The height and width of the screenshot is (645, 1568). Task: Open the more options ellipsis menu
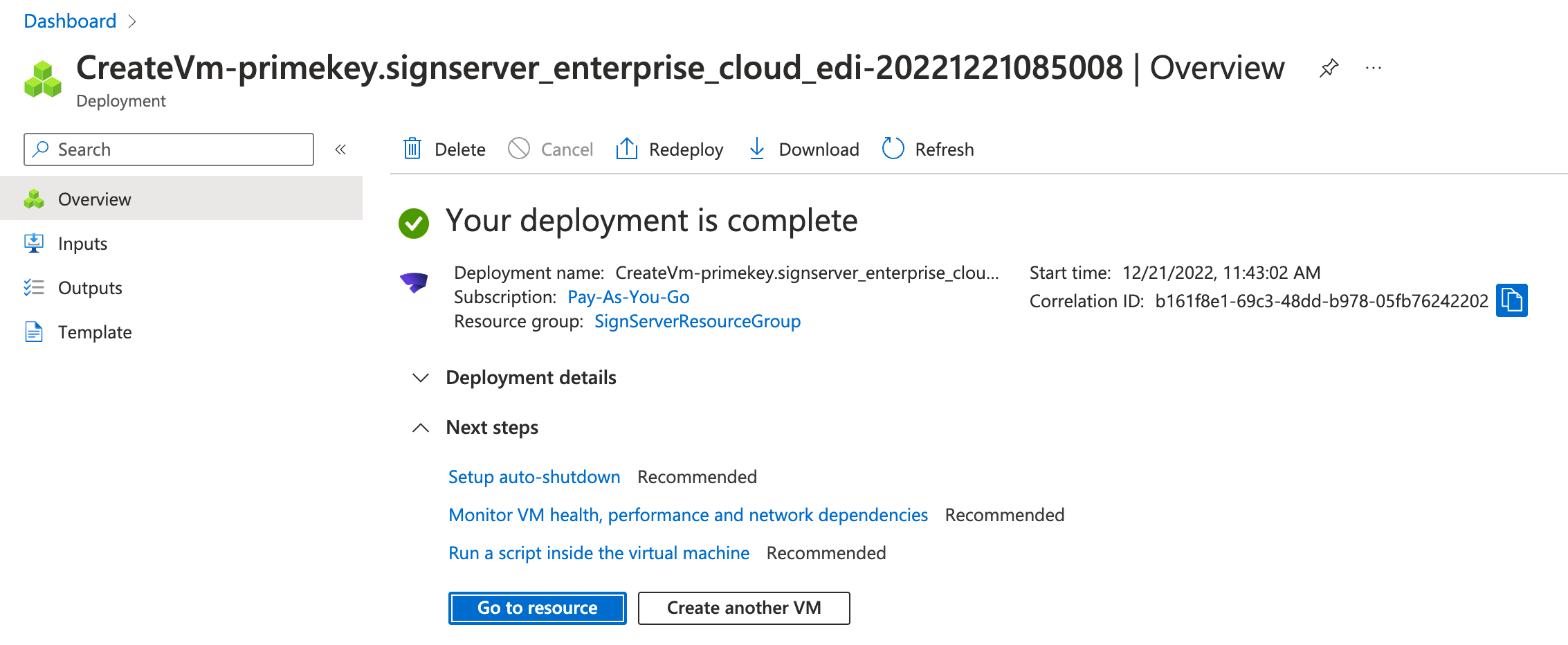click(1374, 69)
